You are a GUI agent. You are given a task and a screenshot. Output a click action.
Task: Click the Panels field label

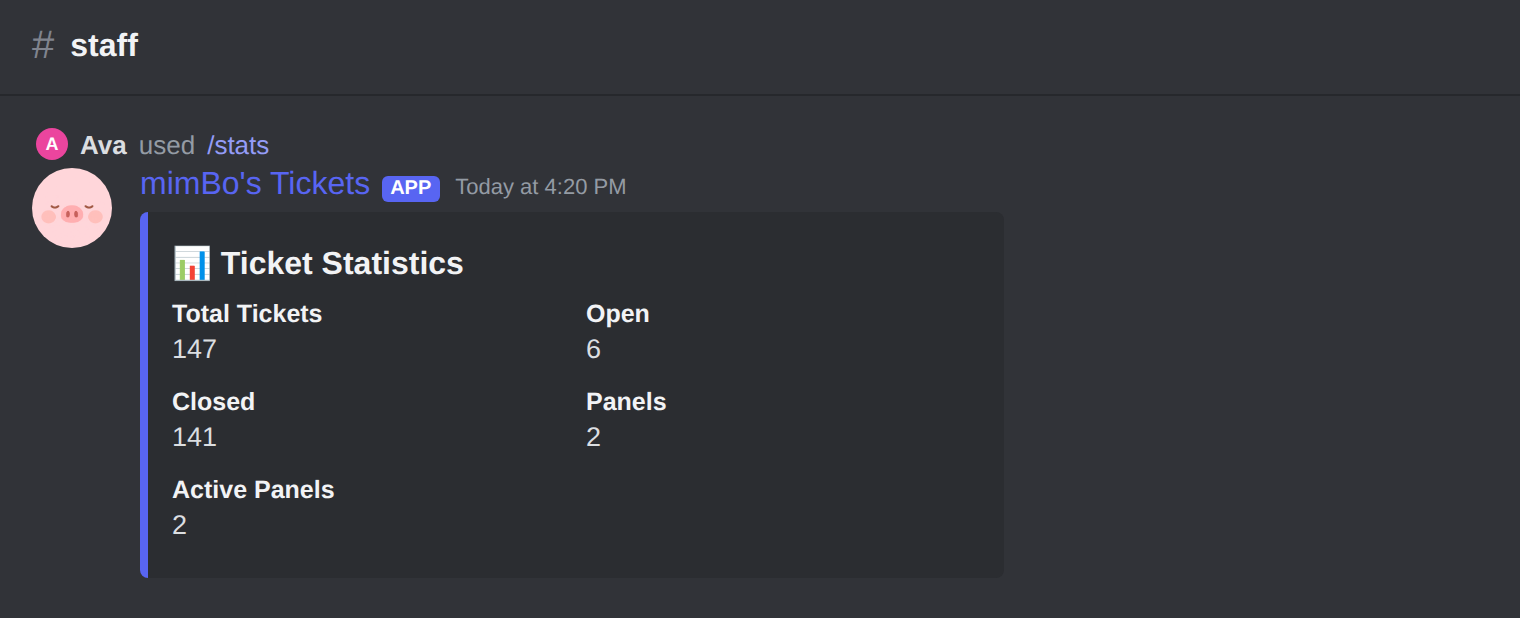tap(626, 402)
